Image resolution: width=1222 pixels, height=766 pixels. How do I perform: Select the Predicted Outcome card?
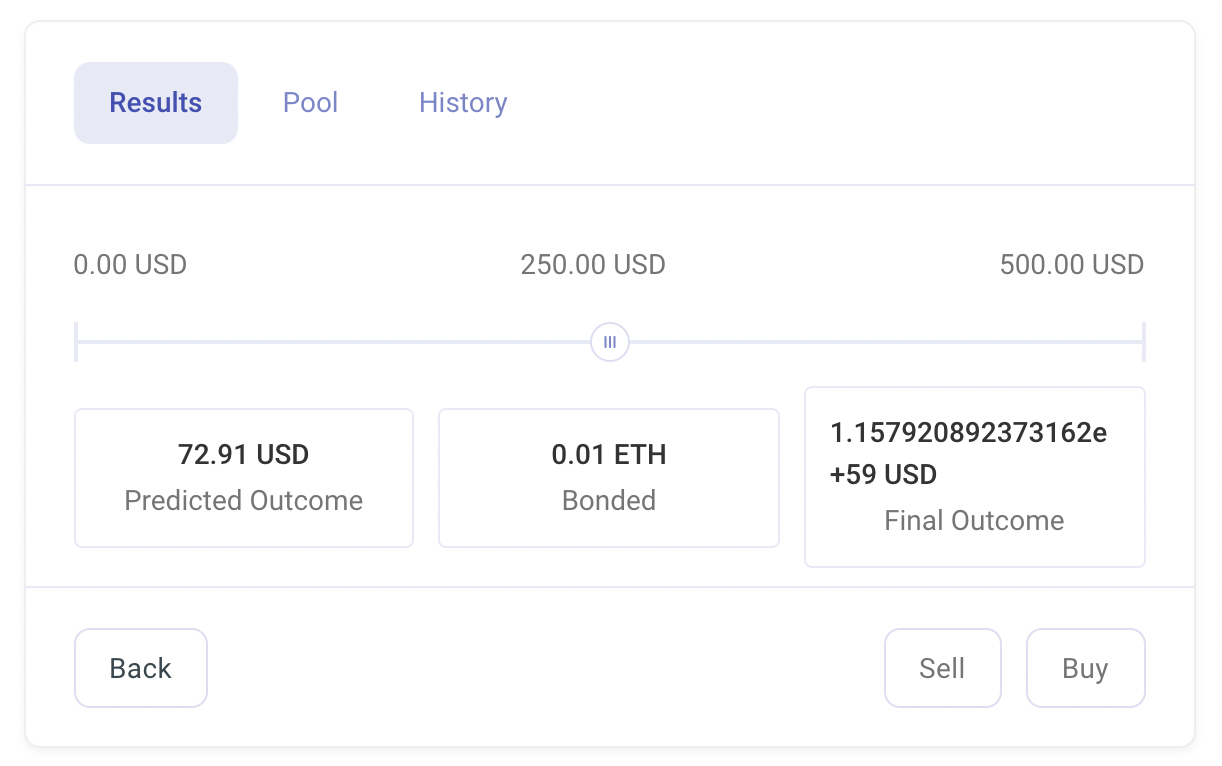(x=243, y=477)
